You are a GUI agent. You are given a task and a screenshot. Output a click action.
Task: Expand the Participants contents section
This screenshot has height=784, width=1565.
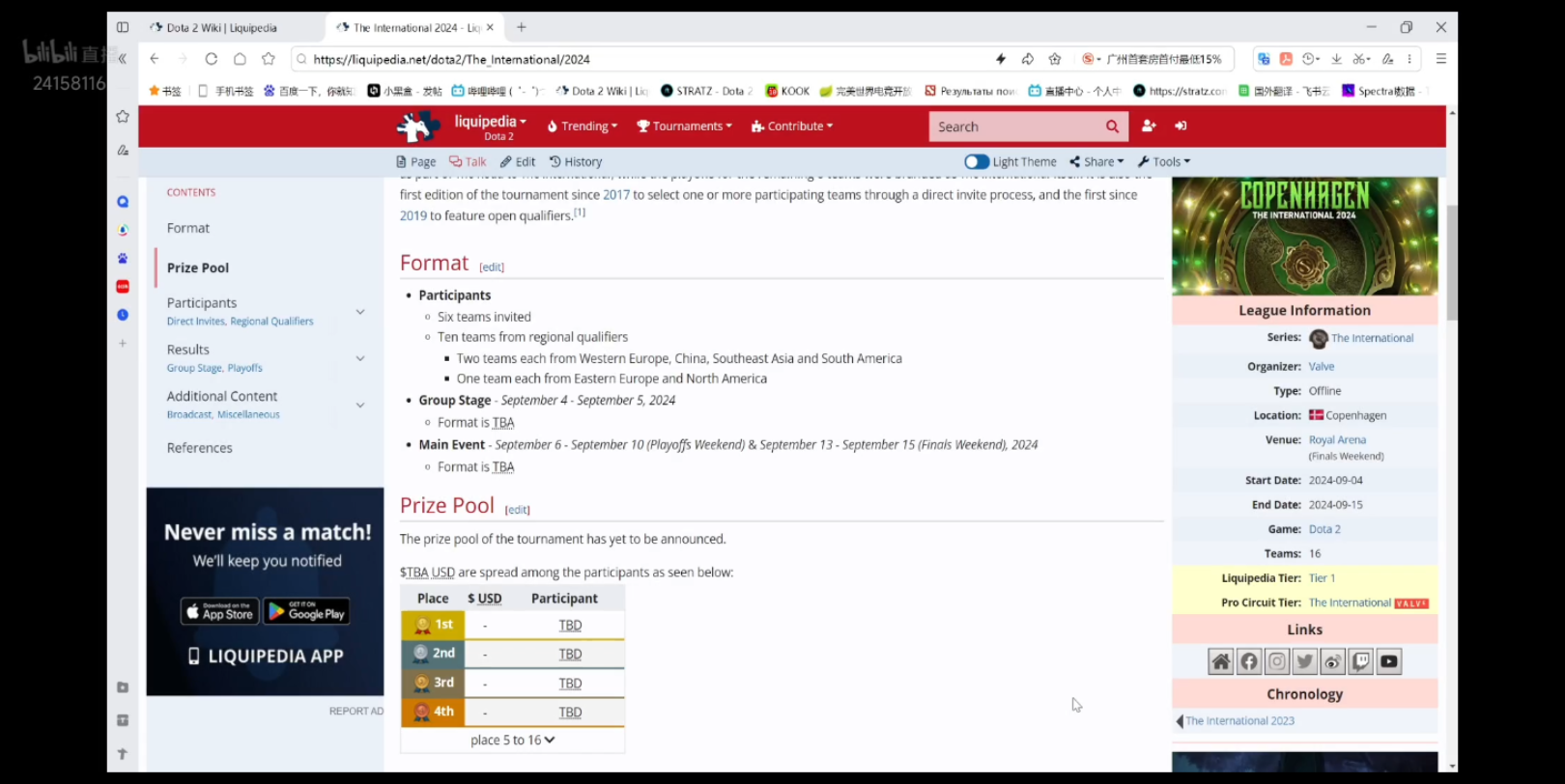pos(360,312)
